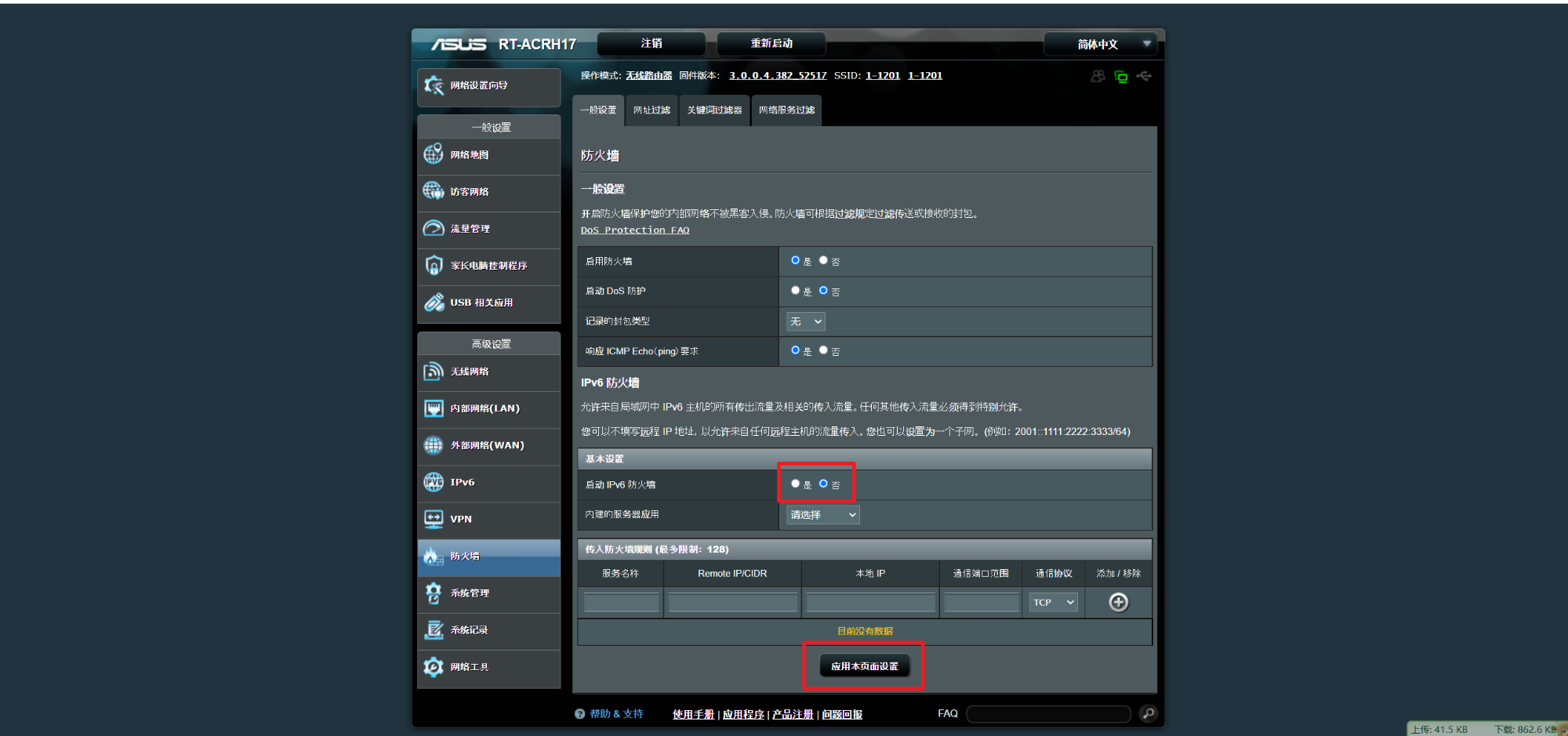Screen dimensions: 1568x736
Task: Open 系统管理 in the sidebar menu
Action: 489,593
